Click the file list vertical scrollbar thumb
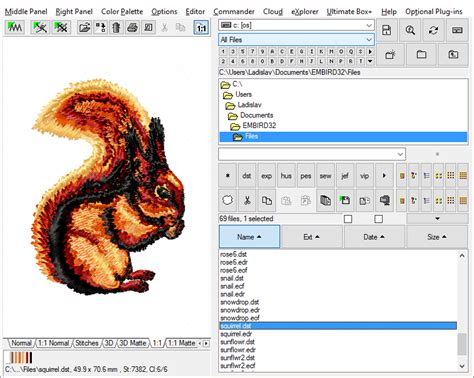The height and width of the screenshot is (378, 474). (x=462, y=344)
